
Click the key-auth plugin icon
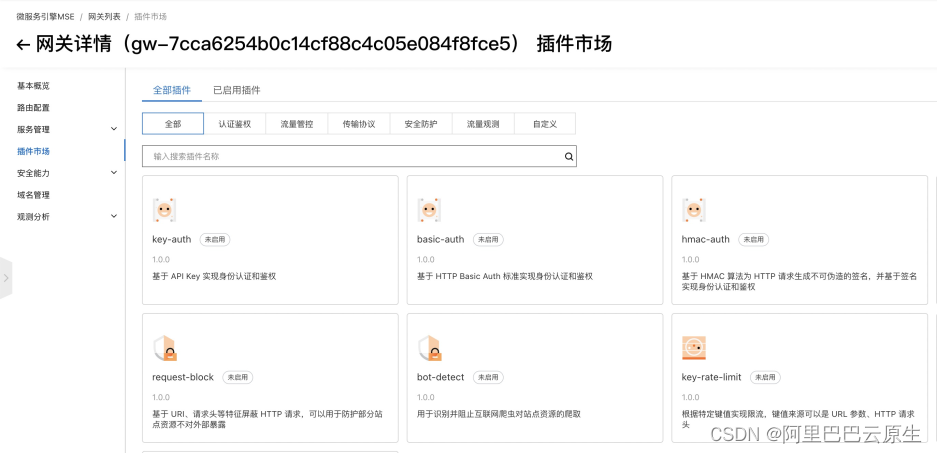pos(164,210)
